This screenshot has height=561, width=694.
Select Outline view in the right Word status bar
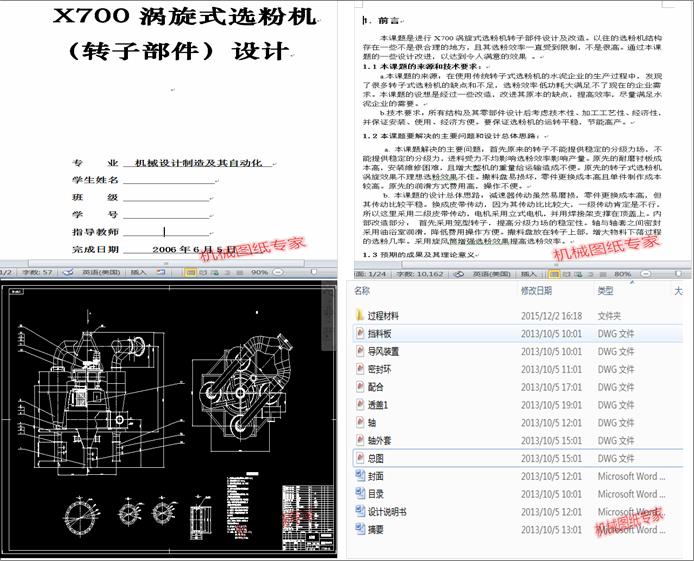pos(590,274)
